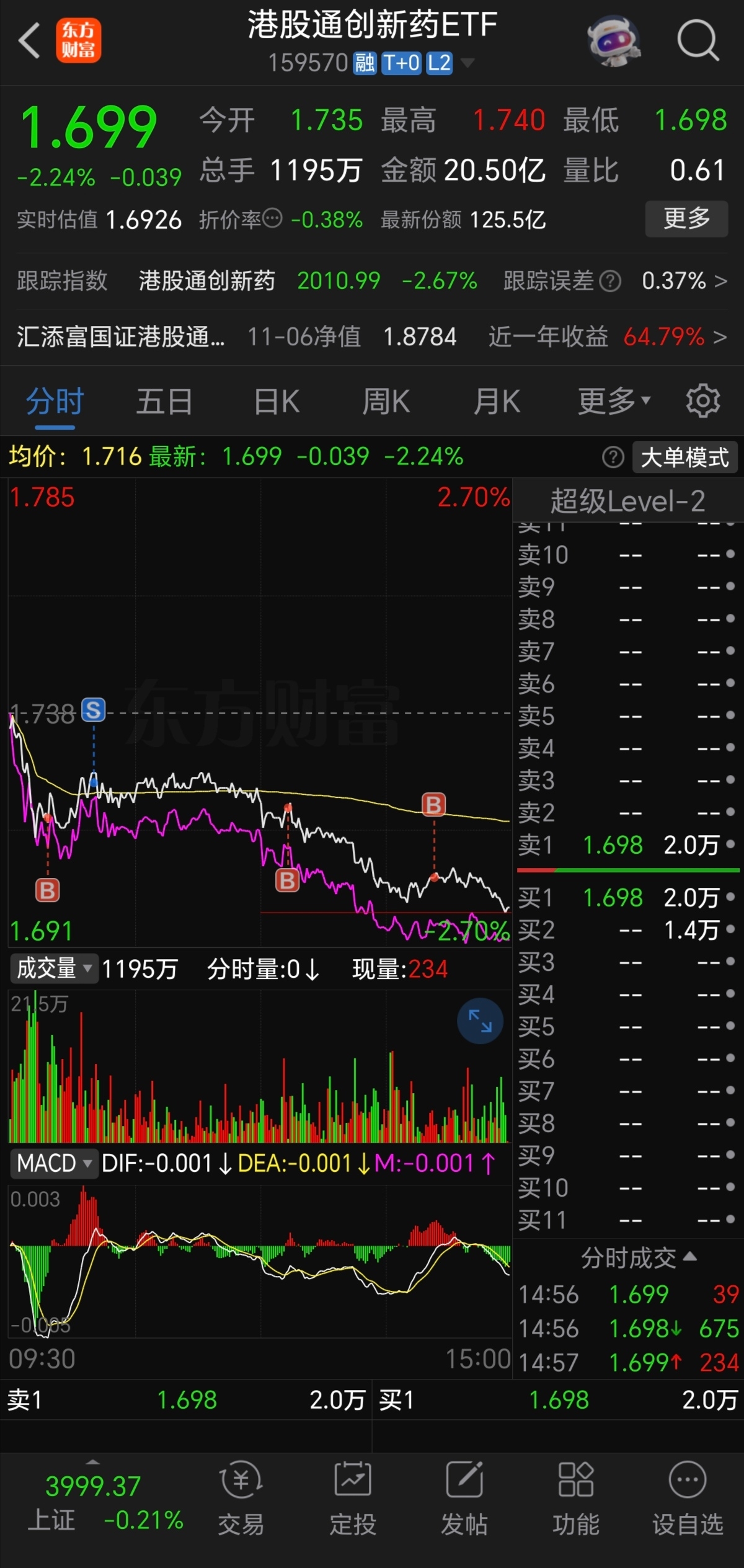744x1568 pixels.
Task: Tap the MACD histogram chart
Action: pyautogui.click(x=259, y=1261)
